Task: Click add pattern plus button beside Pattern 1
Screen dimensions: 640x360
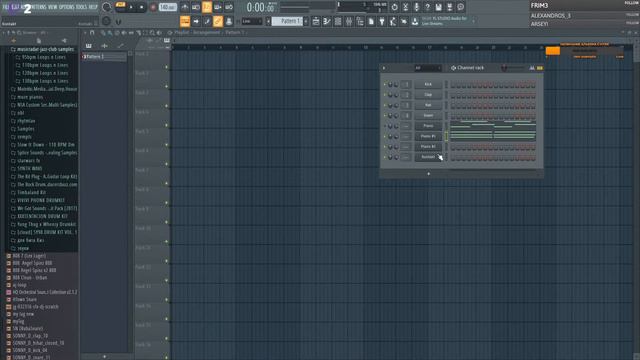Action: coord(306,21)
